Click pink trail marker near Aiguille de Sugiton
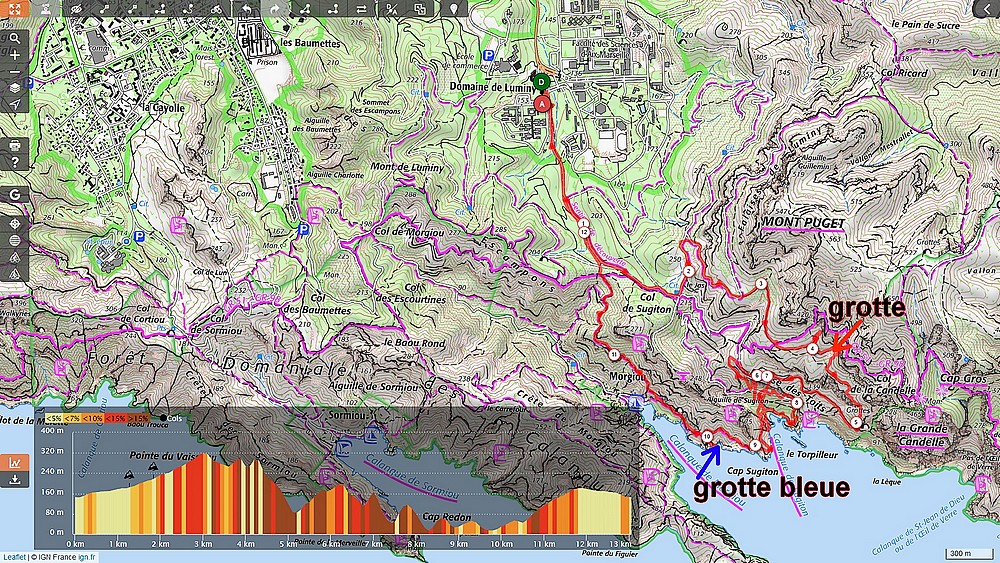This screenshot has width=1000, height=563. (731, 414)
